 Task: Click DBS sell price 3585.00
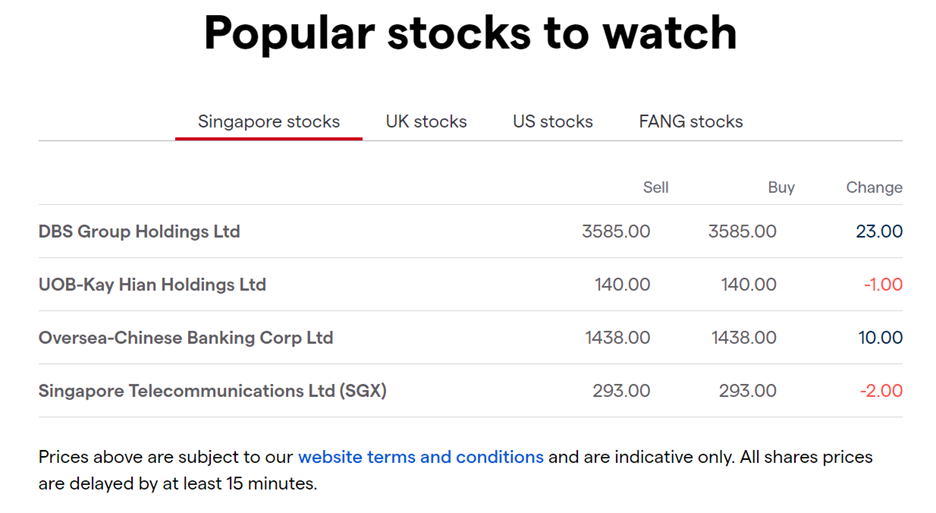pos(616,232)
